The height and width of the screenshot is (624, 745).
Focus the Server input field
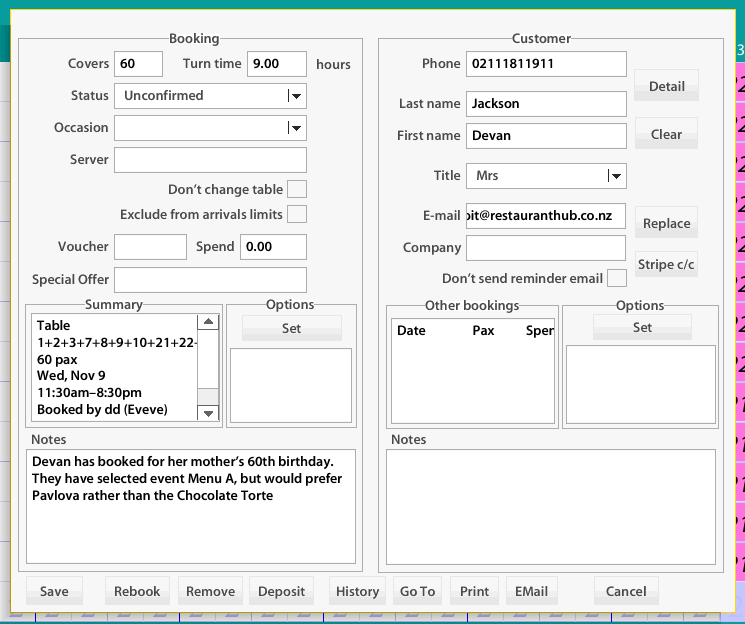click(210, 160)
